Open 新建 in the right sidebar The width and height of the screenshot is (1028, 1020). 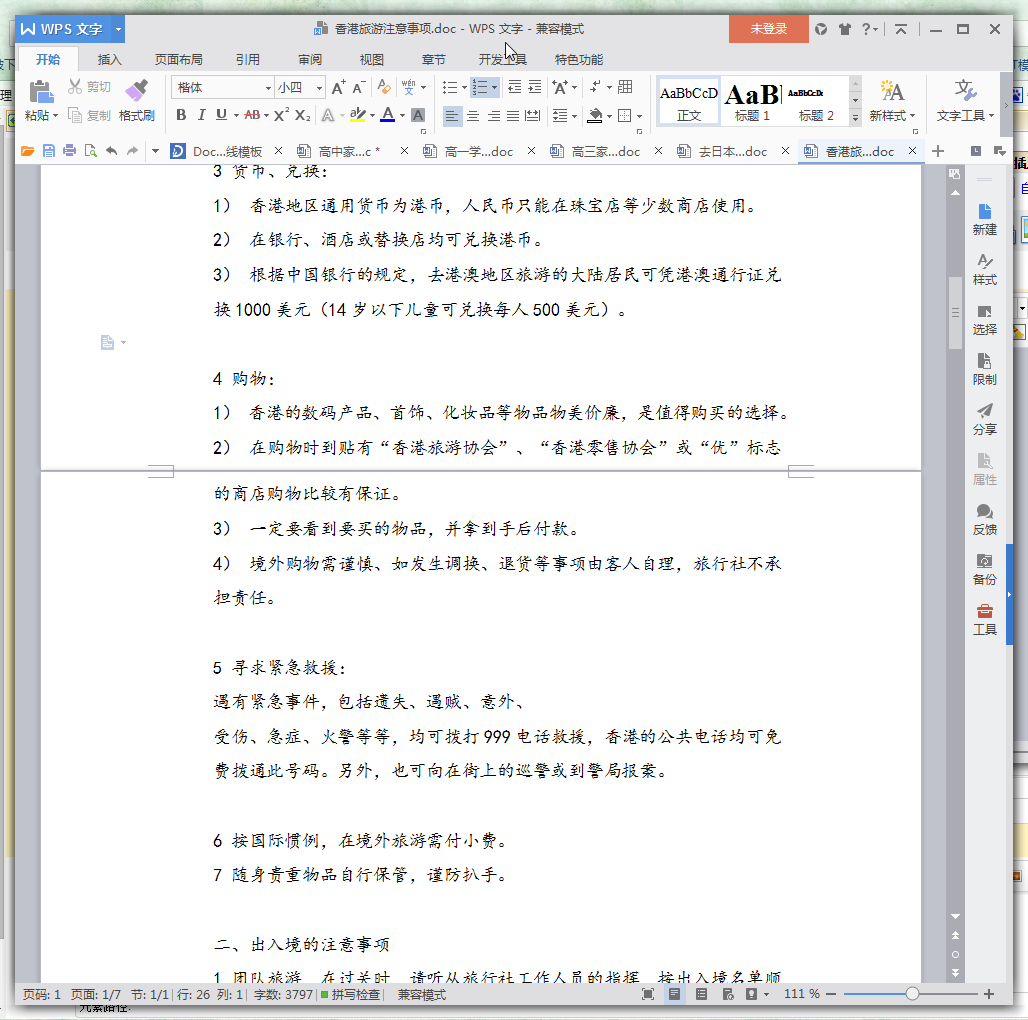pyautogui.click(x=984, y=220)
